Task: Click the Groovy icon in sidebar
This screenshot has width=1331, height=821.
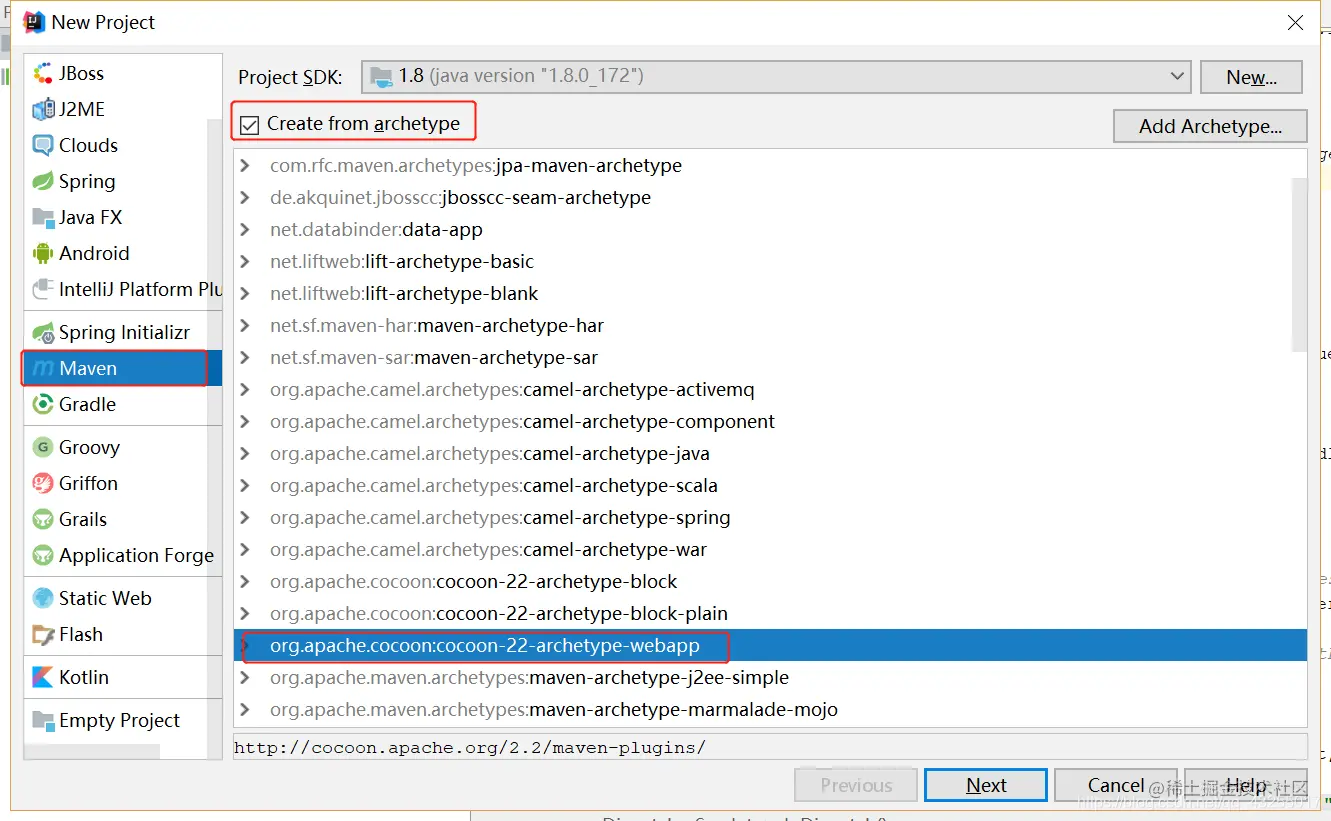Action: pos(42,447)
